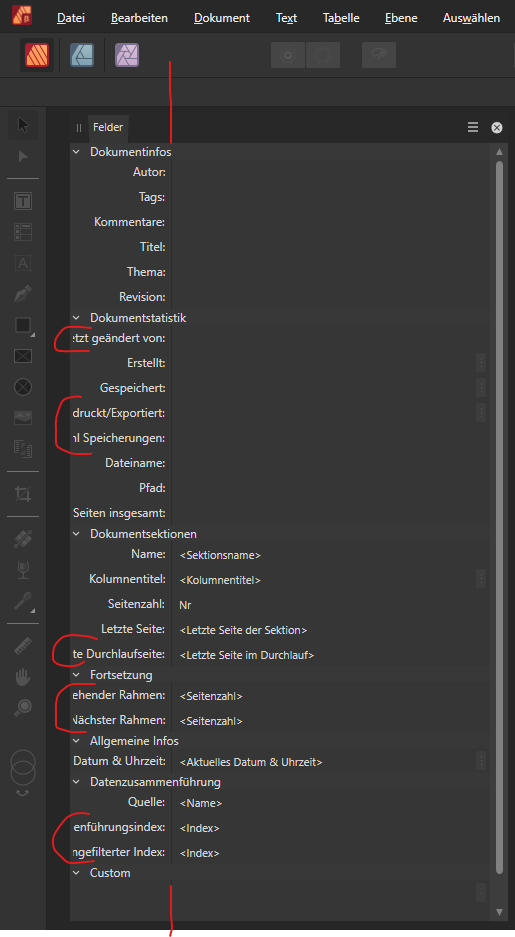Select the Frame Text tool
515x937 pixels.
pyautogui.click(x=23, y=201)
